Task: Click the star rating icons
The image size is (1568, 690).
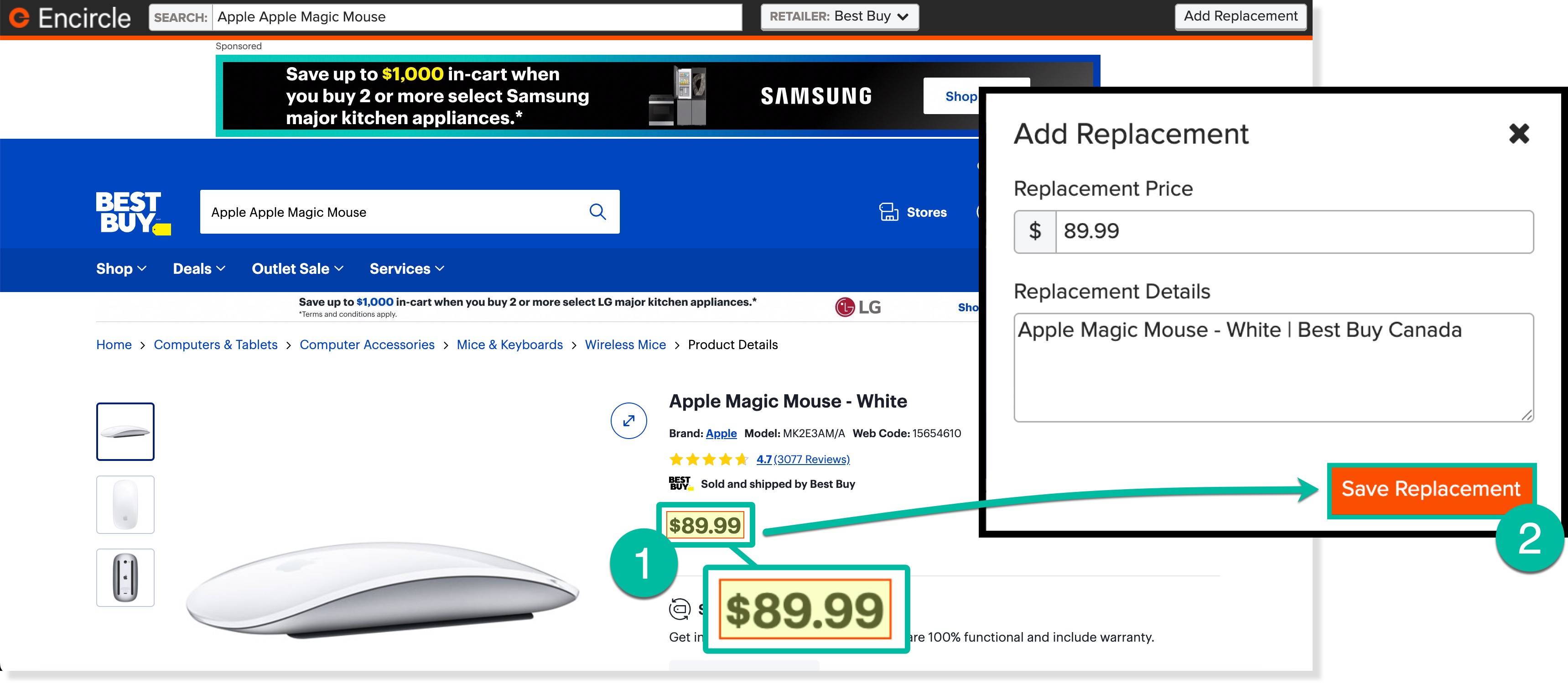Action: 709,459
